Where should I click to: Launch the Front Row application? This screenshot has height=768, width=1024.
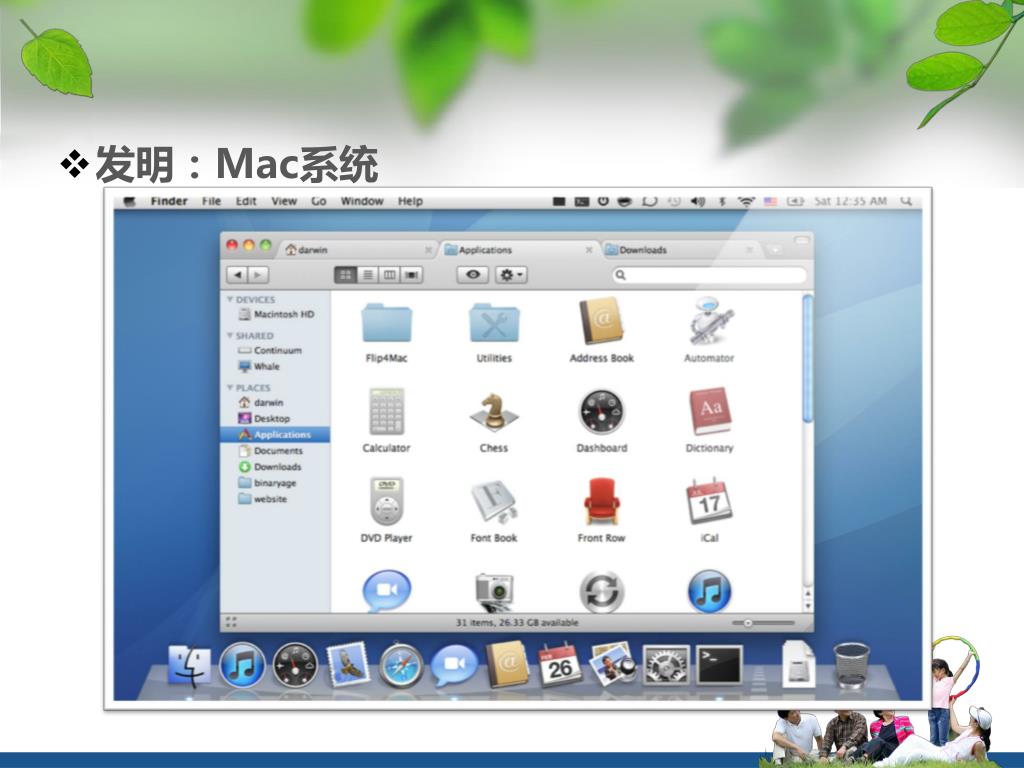pyautogui.click(x=601, y=501)
